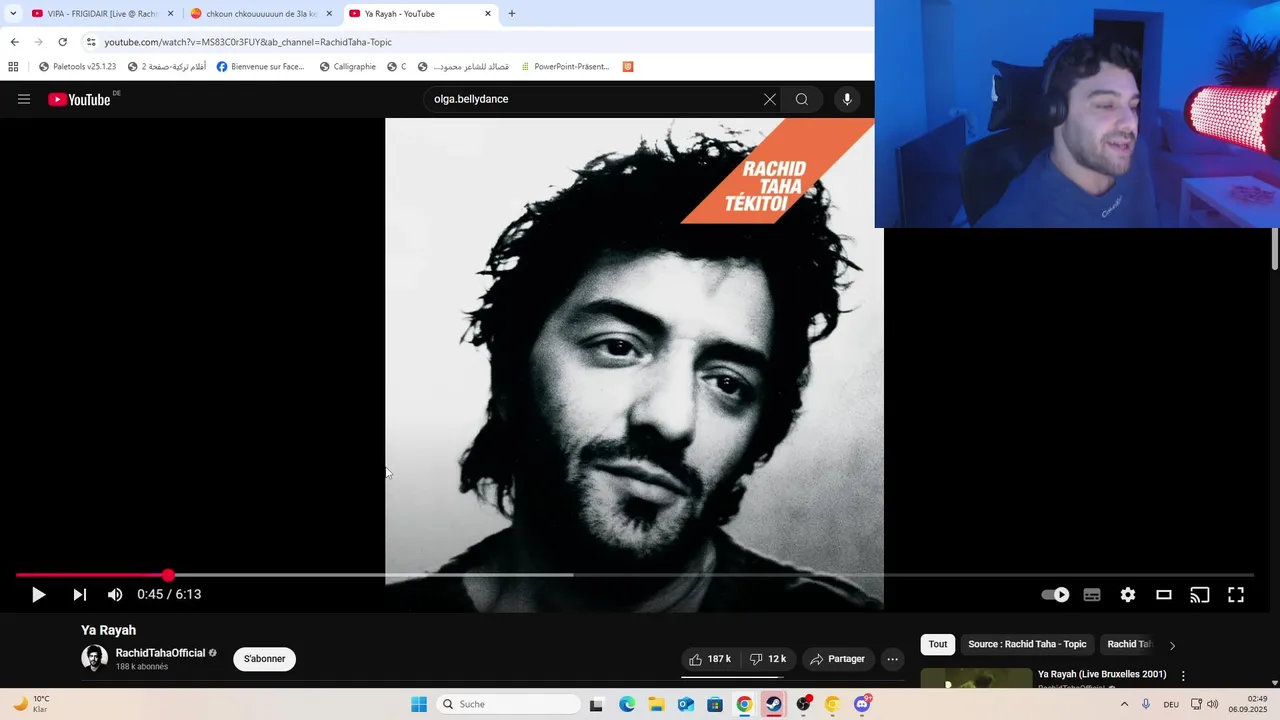Open a new browser tab

tap(512, 14)
